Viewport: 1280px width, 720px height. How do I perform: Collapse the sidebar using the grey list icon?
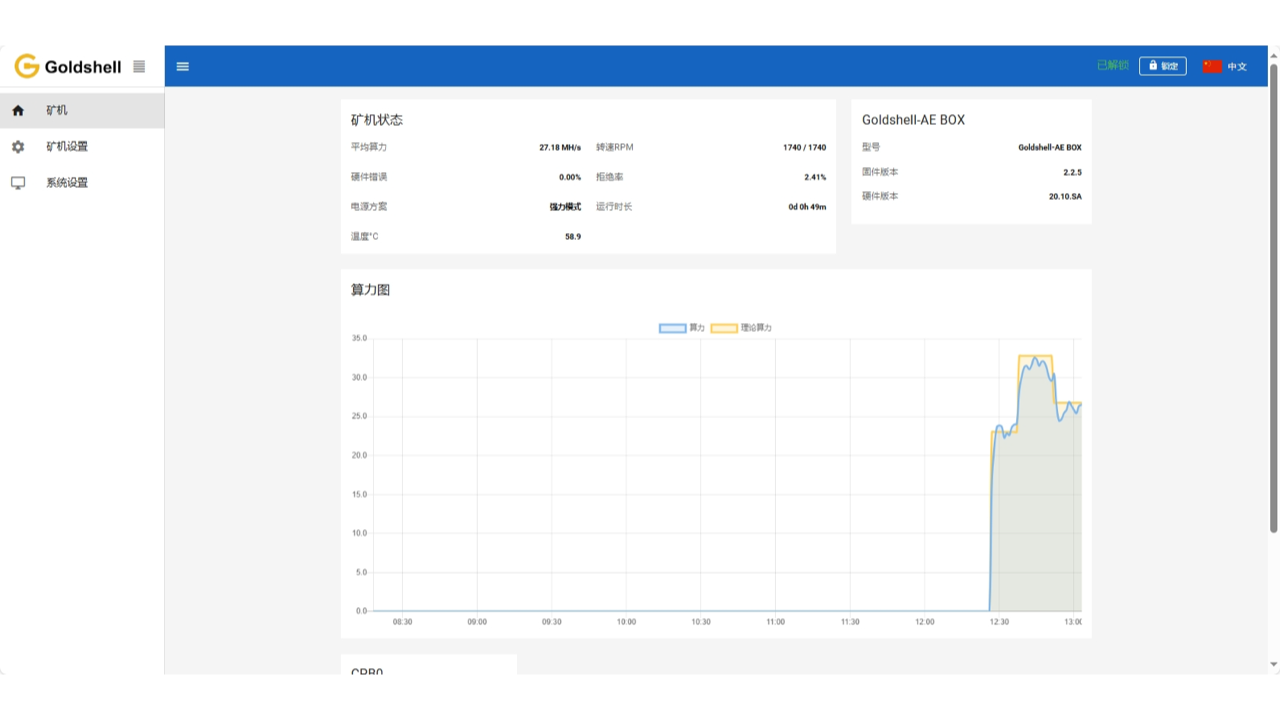click(x=139, y=67)
